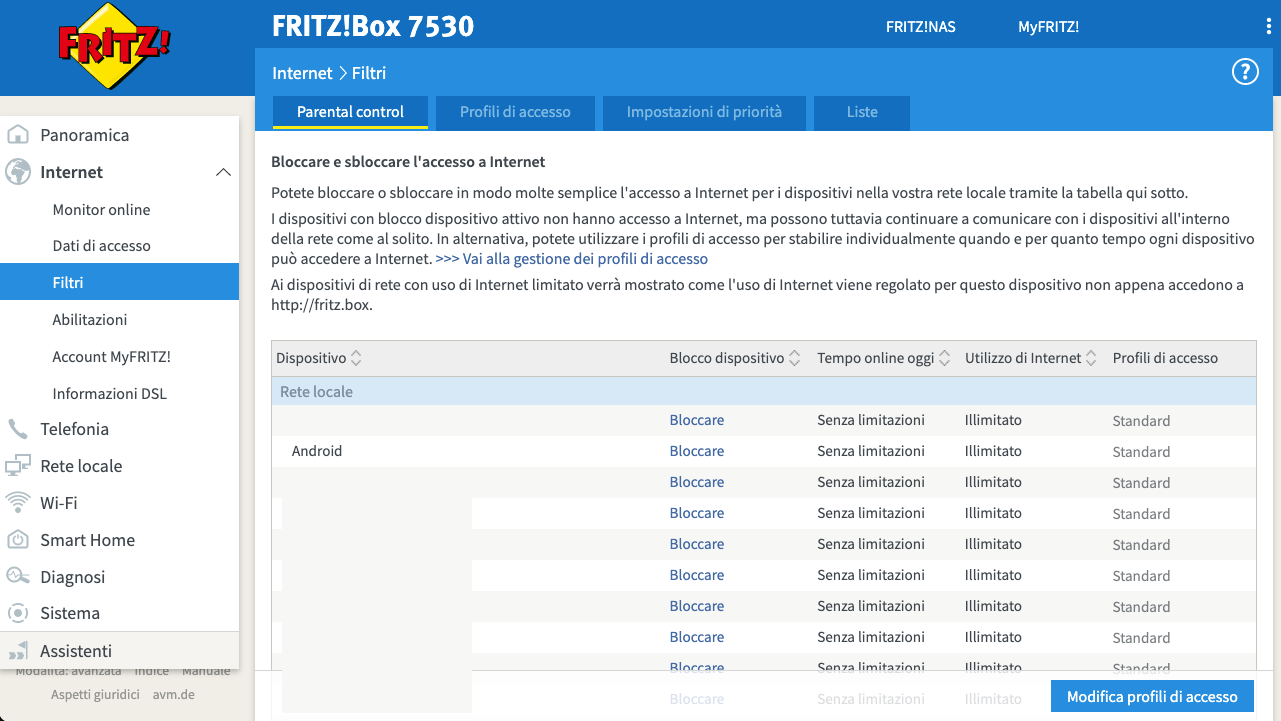Viewport: 1281px width, 721px height.
Task: Click Rete locale table group header
Action: [x=764, y=391]
